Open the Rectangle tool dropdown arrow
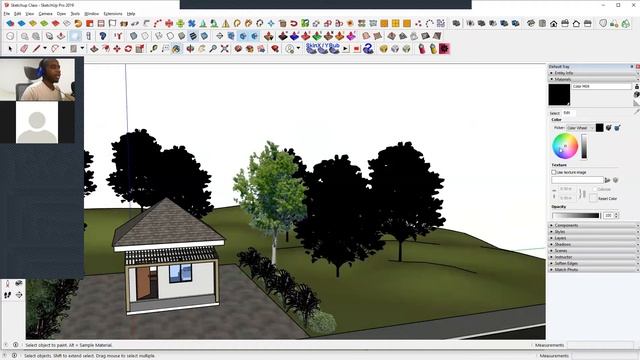Screen dimensions: 640x360 coord(82,49)
